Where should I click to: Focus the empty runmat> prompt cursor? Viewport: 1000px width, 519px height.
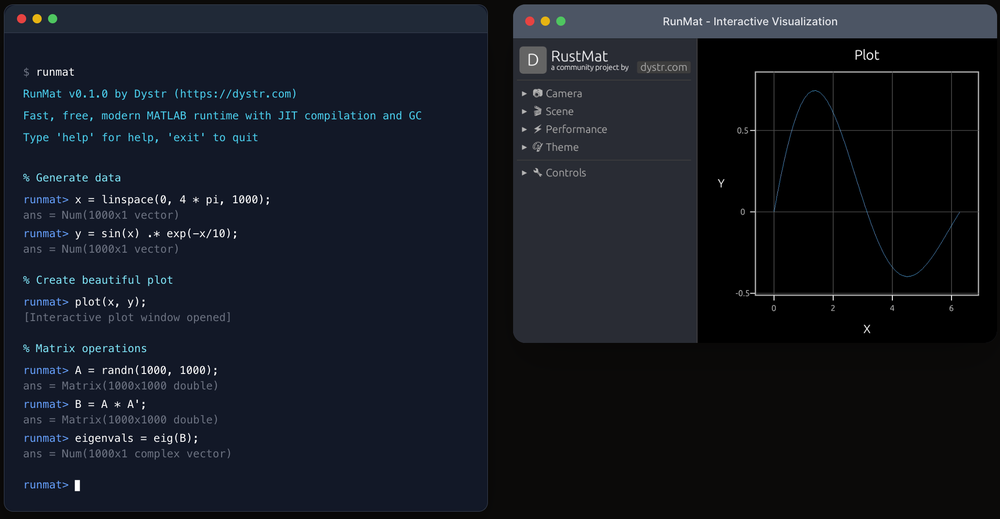pyautogui.click(x=77, y=485)
